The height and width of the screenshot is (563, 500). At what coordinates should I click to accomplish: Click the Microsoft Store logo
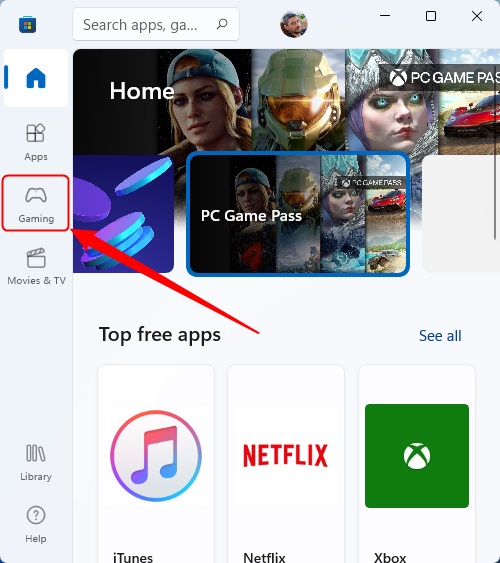pyautogui.click(x=28, y=25)
